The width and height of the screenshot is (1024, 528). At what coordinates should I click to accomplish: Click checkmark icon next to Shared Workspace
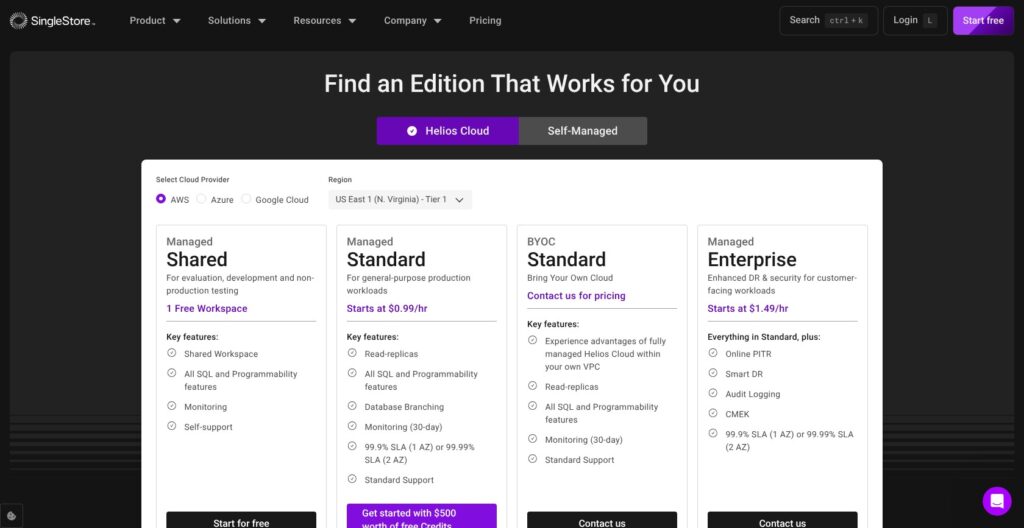coord(172,353)
